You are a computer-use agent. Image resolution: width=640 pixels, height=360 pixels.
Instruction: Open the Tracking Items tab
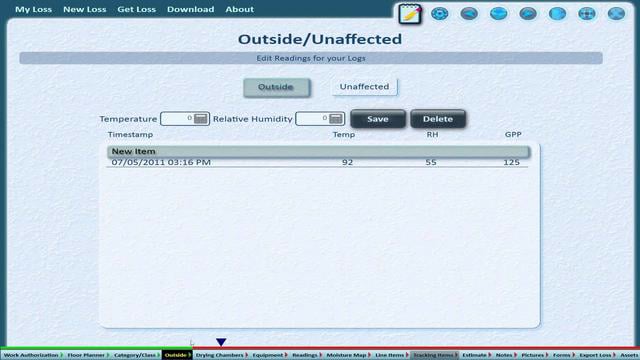(434, 355)
